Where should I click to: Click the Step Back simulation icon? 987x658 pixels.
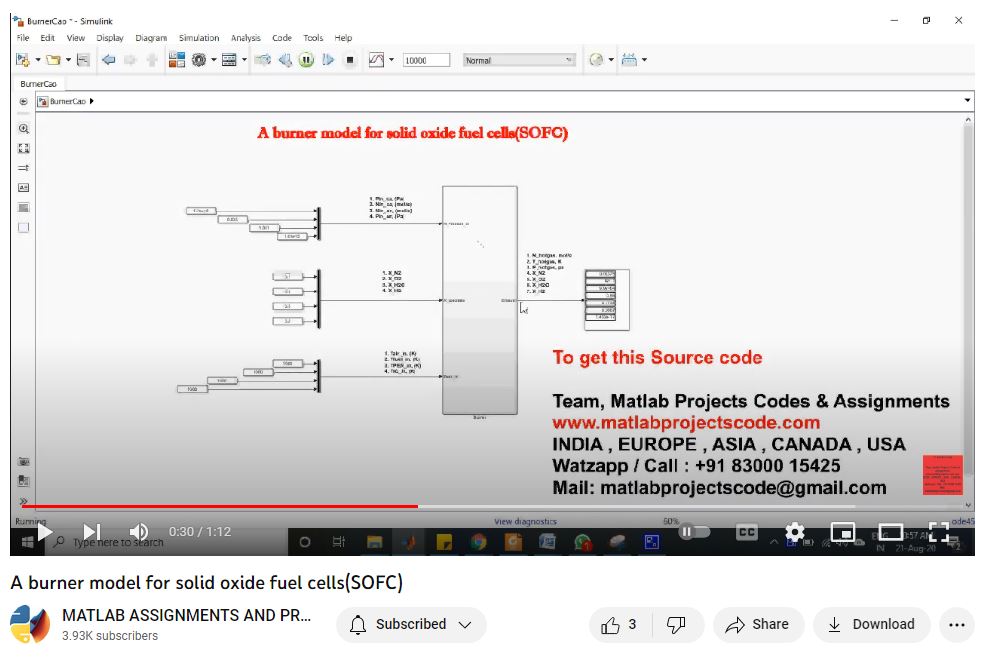285,60
